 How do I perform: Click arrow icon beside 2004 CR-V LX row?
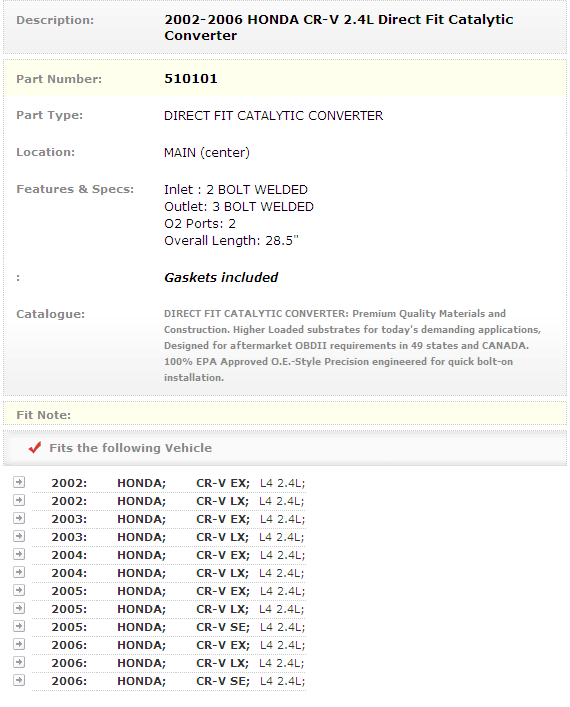19,572
